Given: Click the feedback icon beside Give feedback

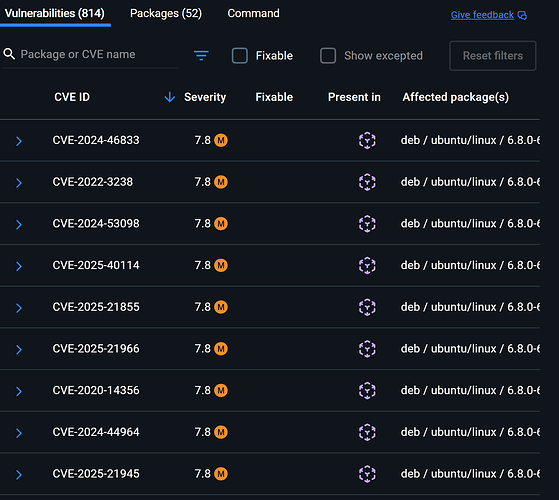Looking at the screenshot, I should click(x=522, y=15).
